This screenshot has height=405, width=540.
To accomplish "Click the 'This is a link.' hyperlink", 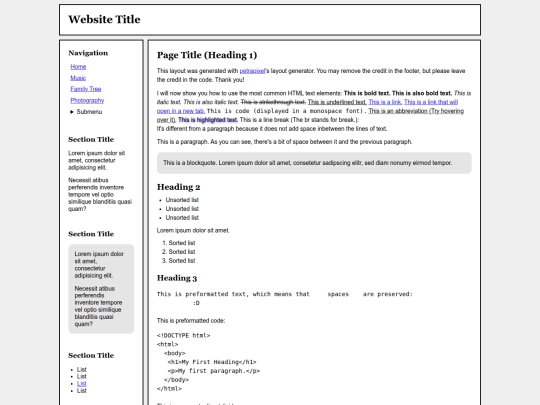I will (x=385, y=102).
